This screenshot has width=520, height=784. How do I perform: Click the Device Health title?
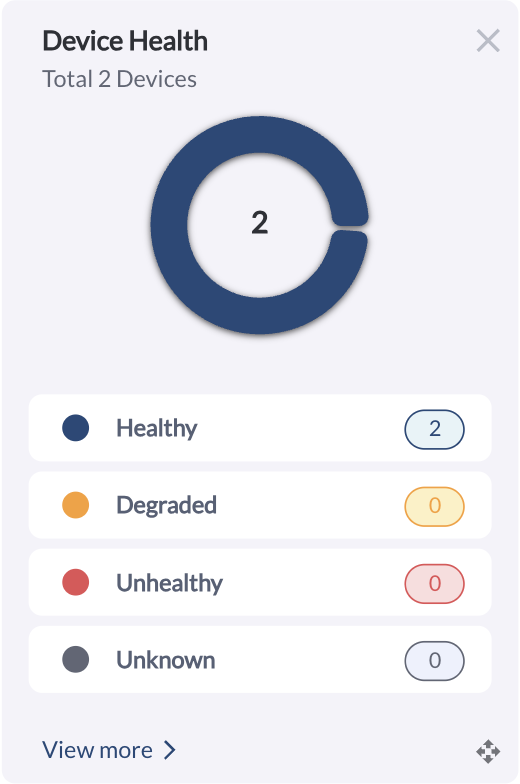[x=125, y=41]
